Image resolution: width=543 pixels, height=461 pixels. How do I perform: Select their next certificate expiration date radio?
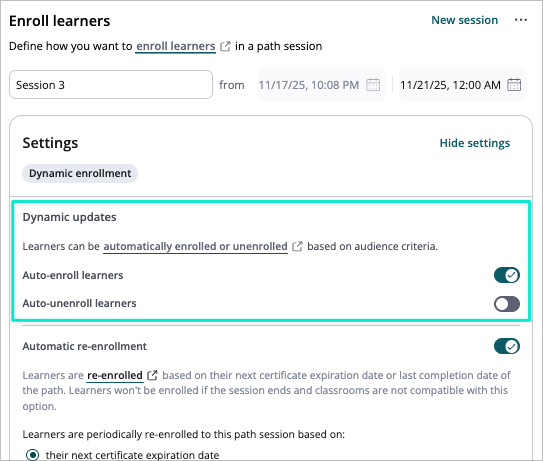point(33,454)
